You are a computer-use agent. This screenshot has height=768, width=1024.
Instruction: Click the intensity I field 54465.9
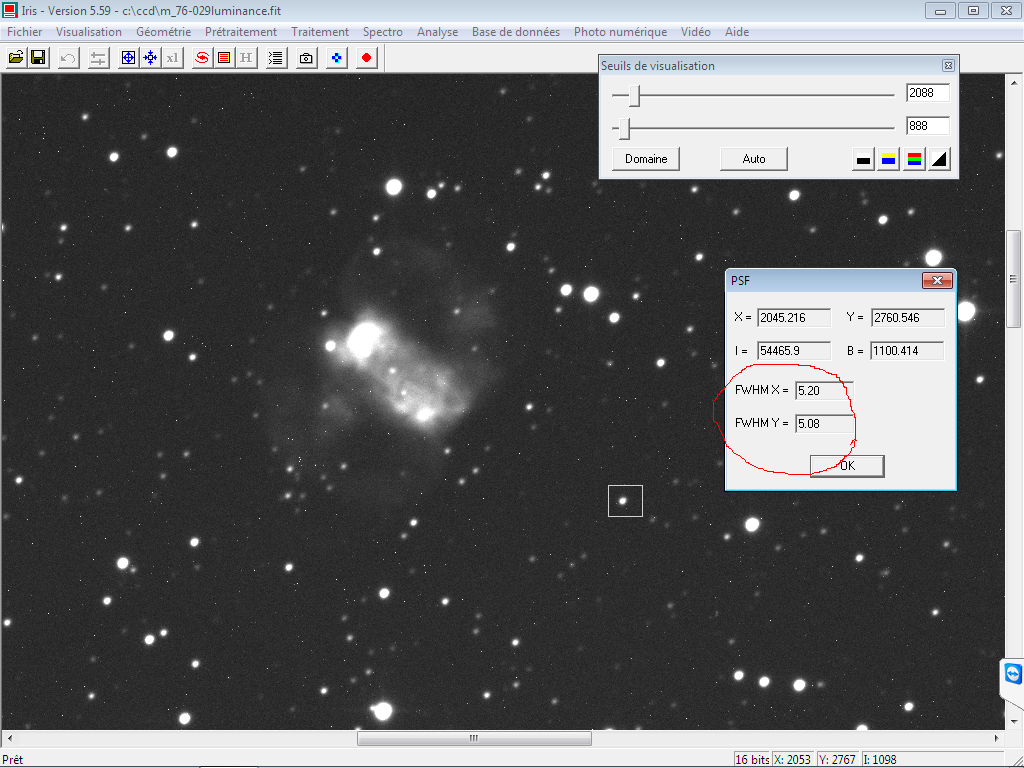point(793,351)
